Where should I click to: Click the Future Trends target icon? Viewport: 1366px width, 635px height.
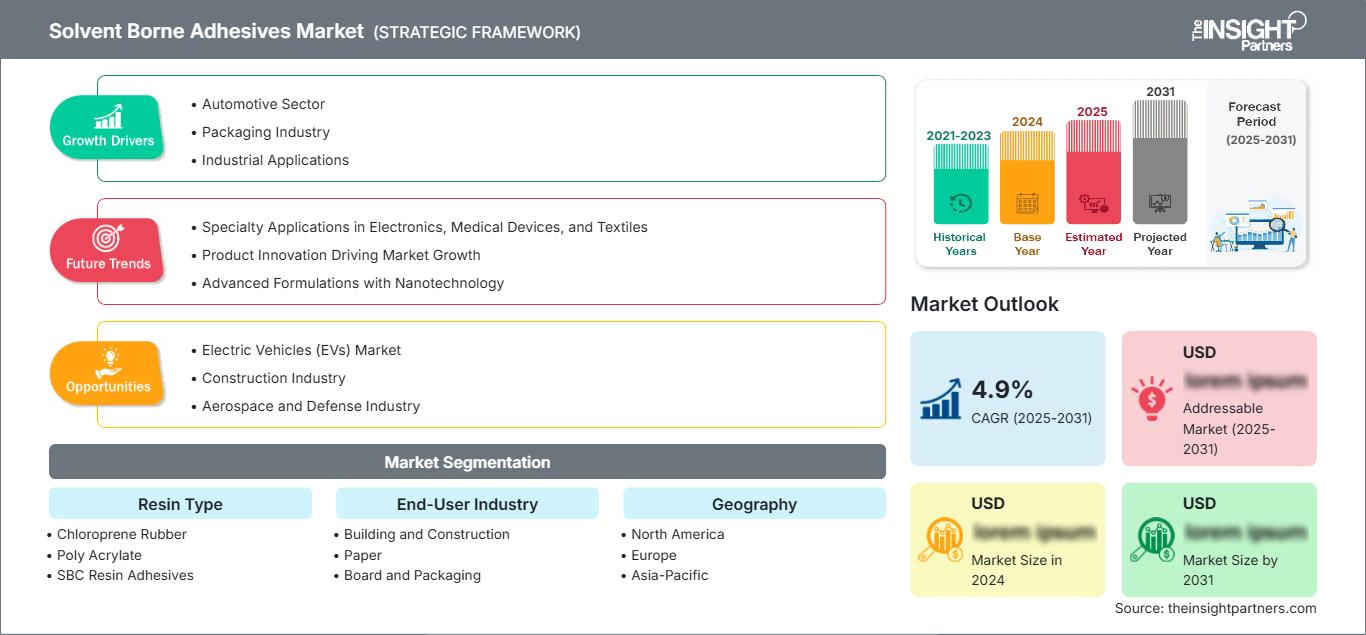108,238
